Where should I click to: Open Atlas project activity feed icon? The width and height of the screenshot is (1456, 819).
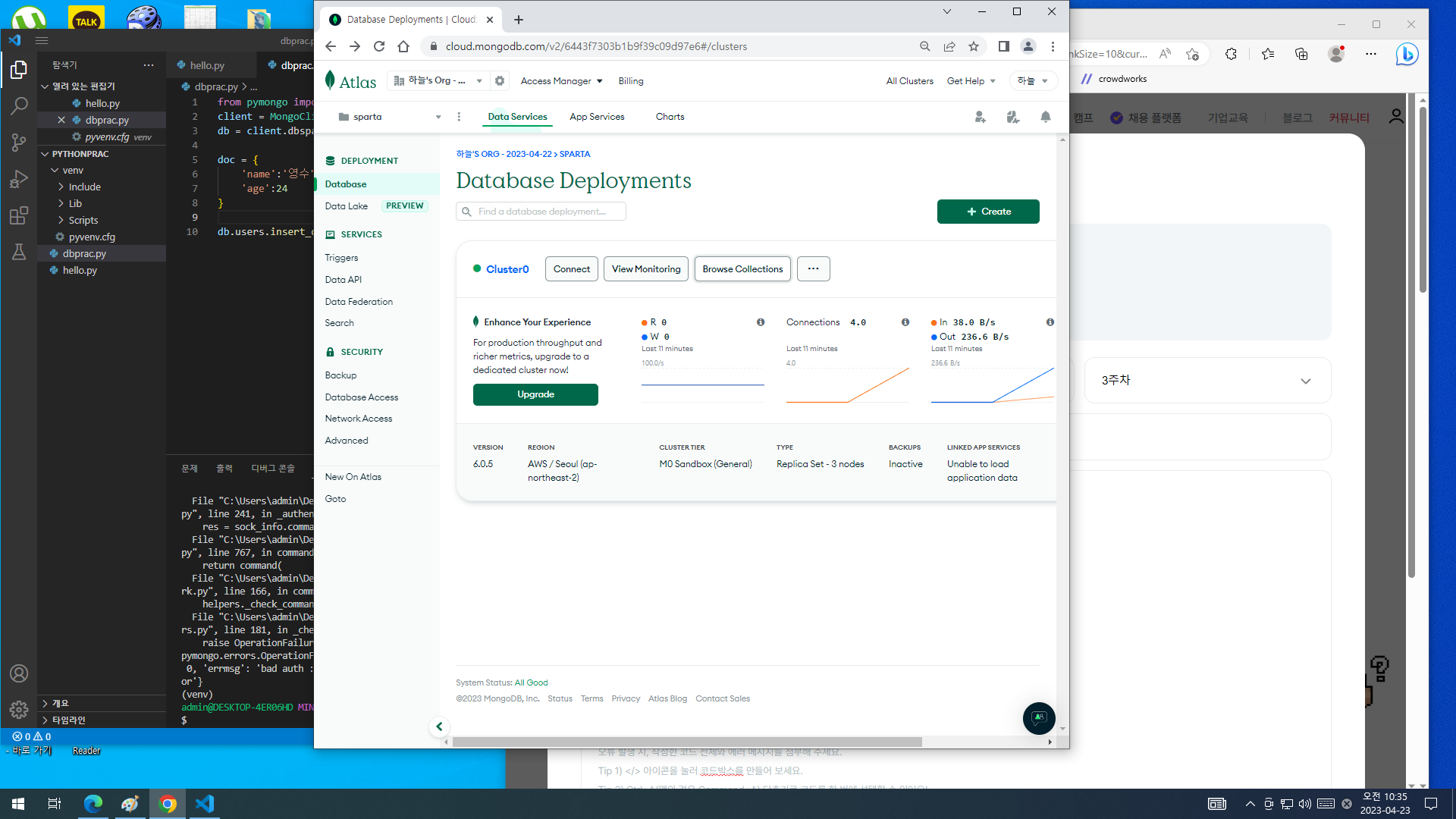(1013, 117)
